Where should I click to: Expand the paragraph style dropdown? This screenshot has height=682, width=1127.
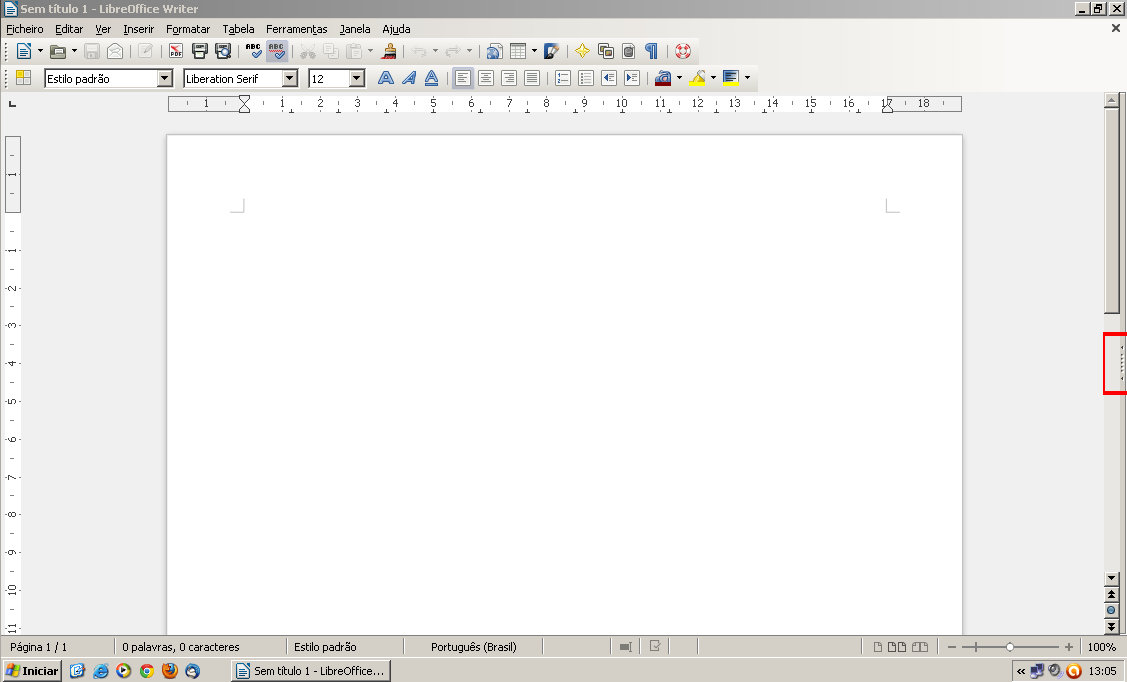165,78
